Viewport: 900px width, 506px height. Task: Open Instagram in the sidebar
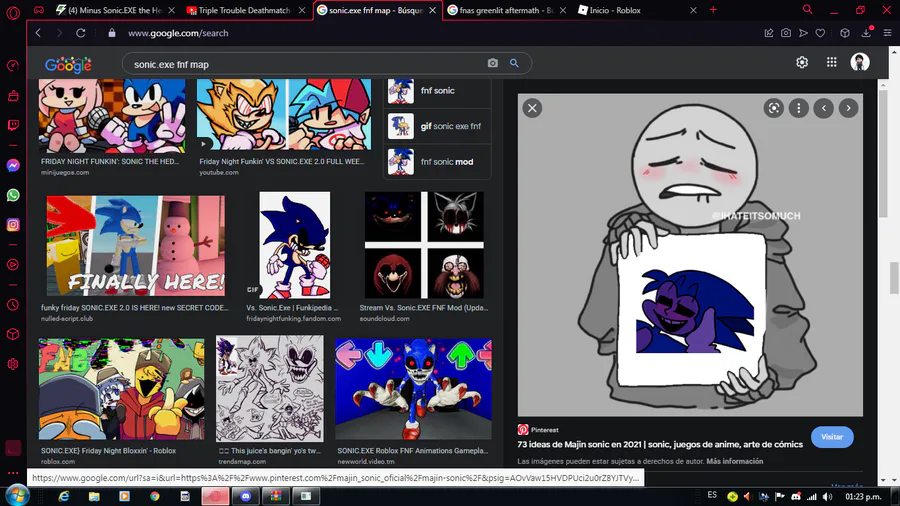pos(13,225)
